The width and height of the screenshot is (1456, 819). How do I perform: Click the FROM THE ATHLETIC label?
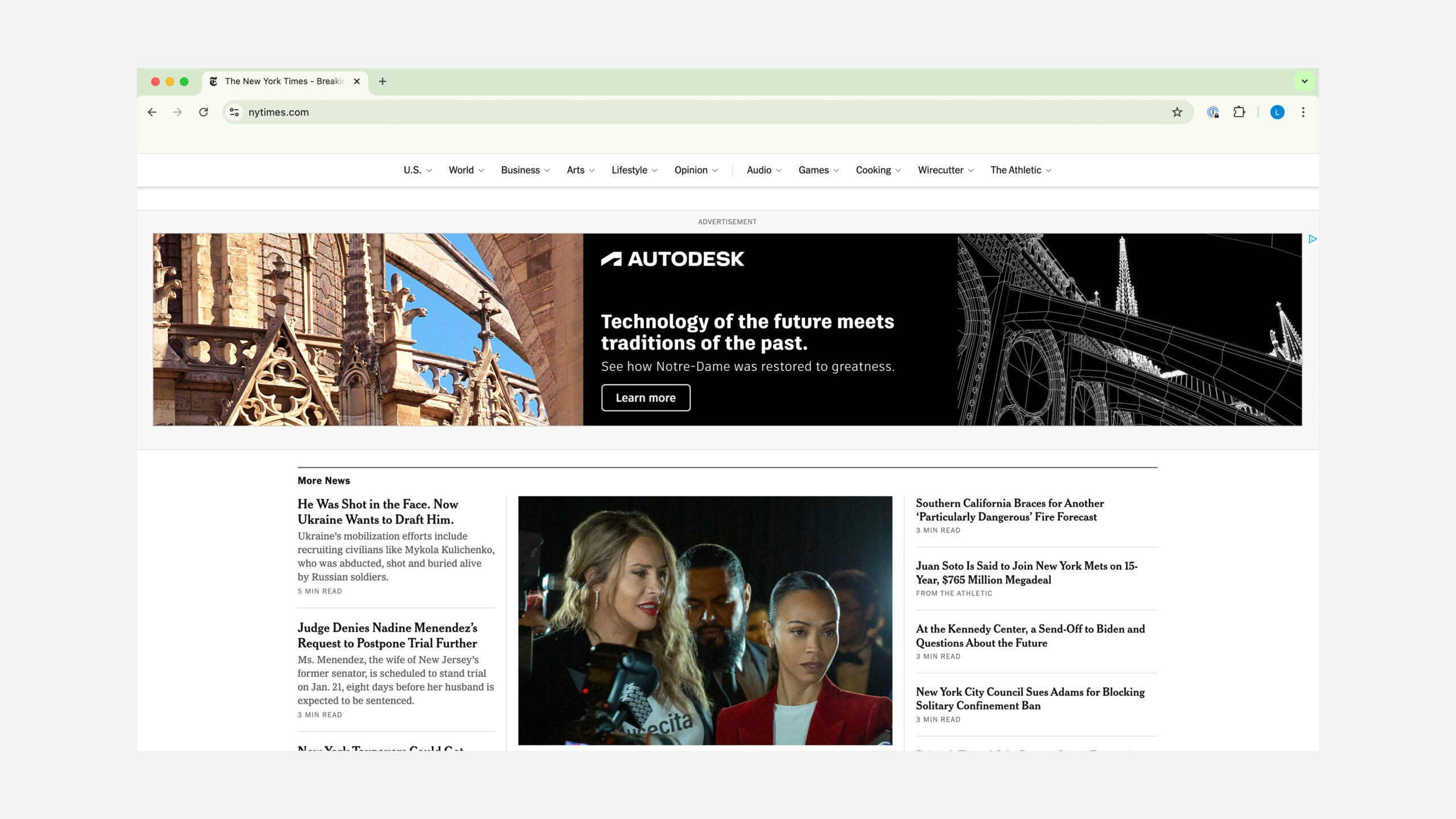coord(954,593)
